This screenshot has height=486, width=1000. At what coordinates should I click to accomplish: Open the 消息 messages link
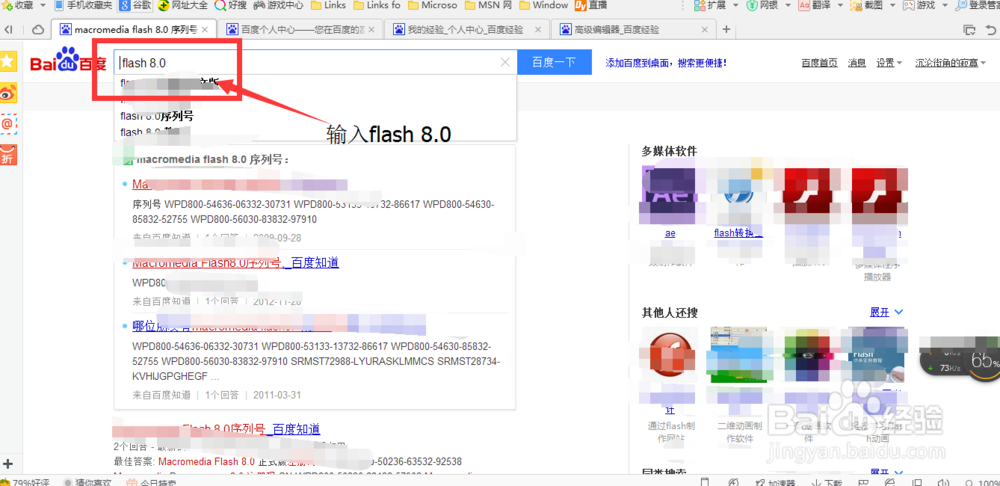click(x=857, y=63)
